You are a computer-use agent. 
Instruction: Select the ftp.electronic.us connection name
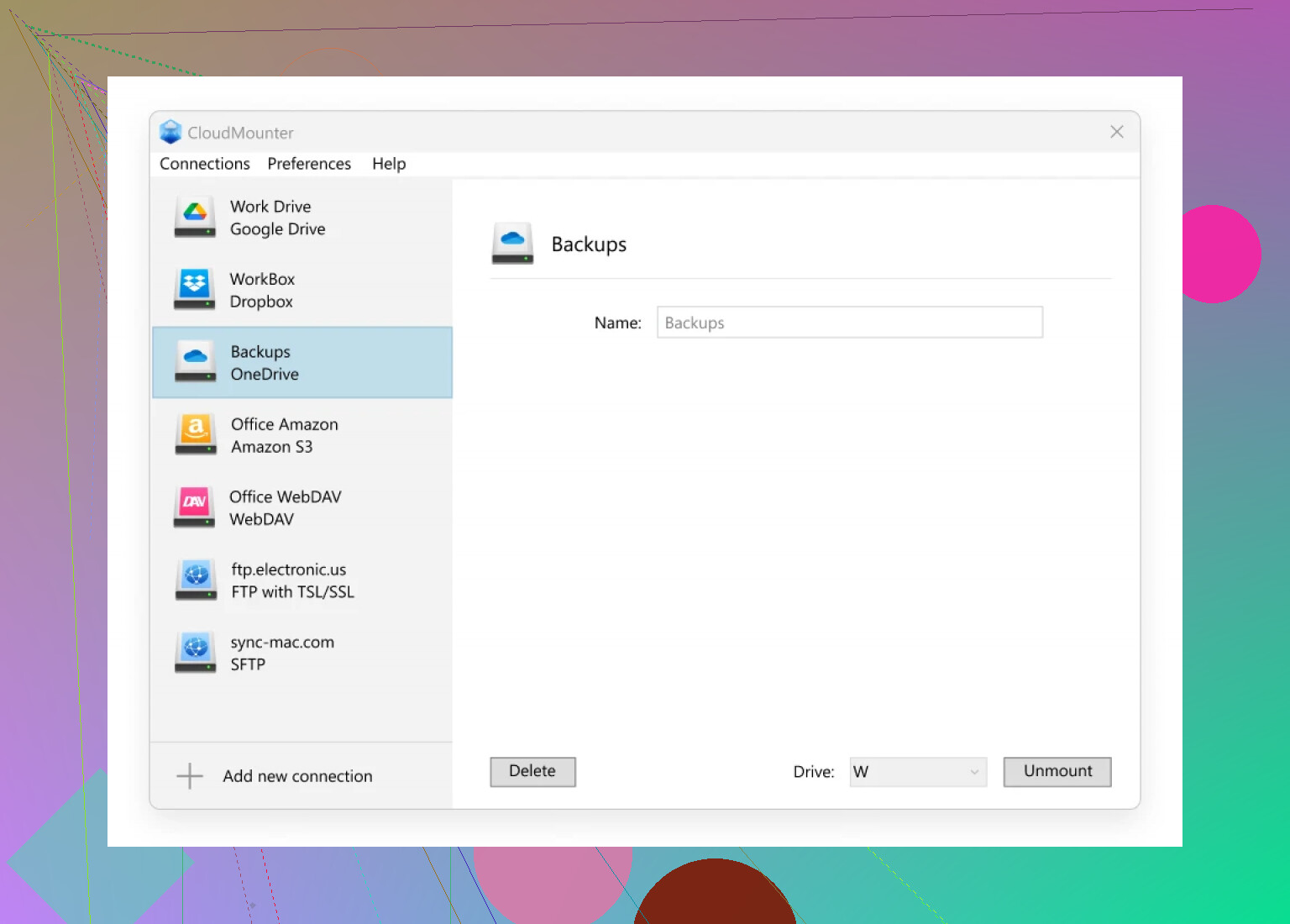pyautogui.click(x=289, y=570)
